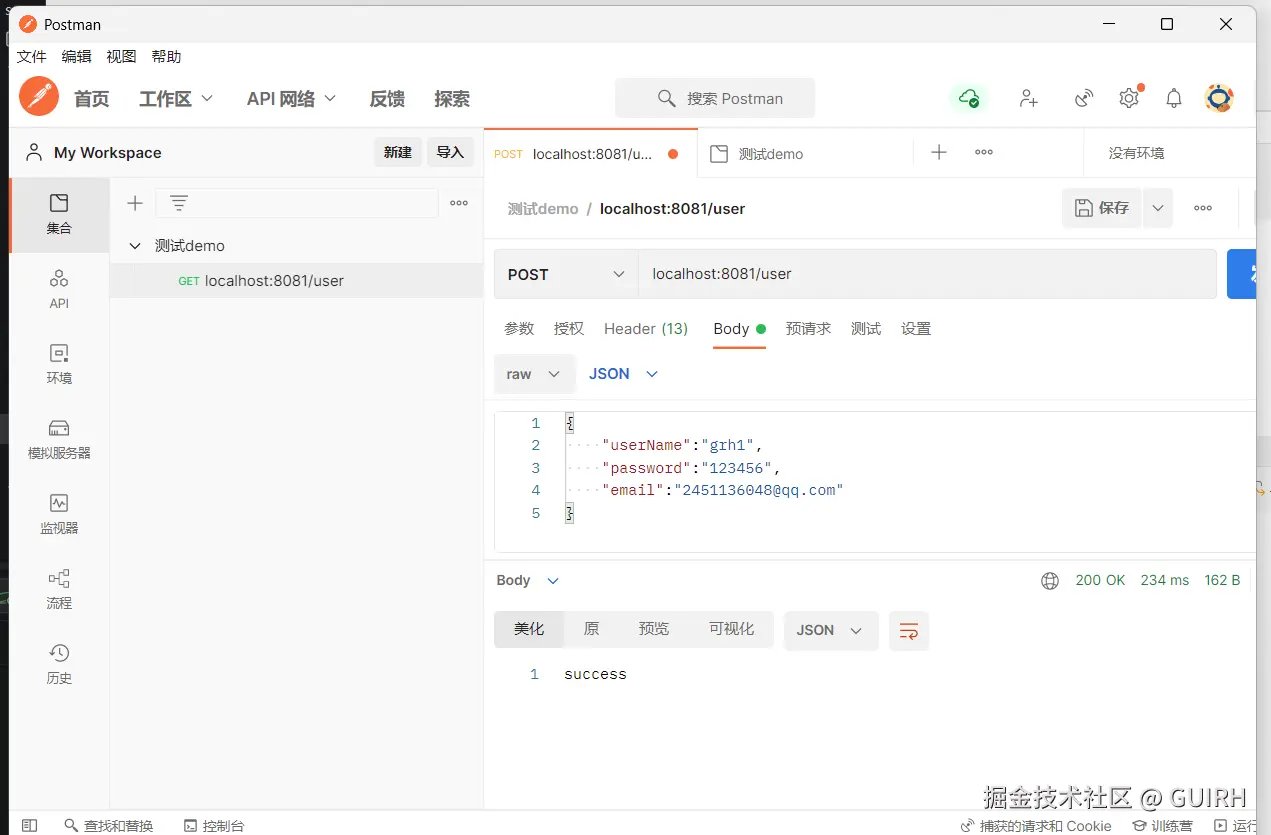Open 查找和替换 in the status bar
Image resolution: width=1271 pixels, height=835 pixels.
pos(109,825)
